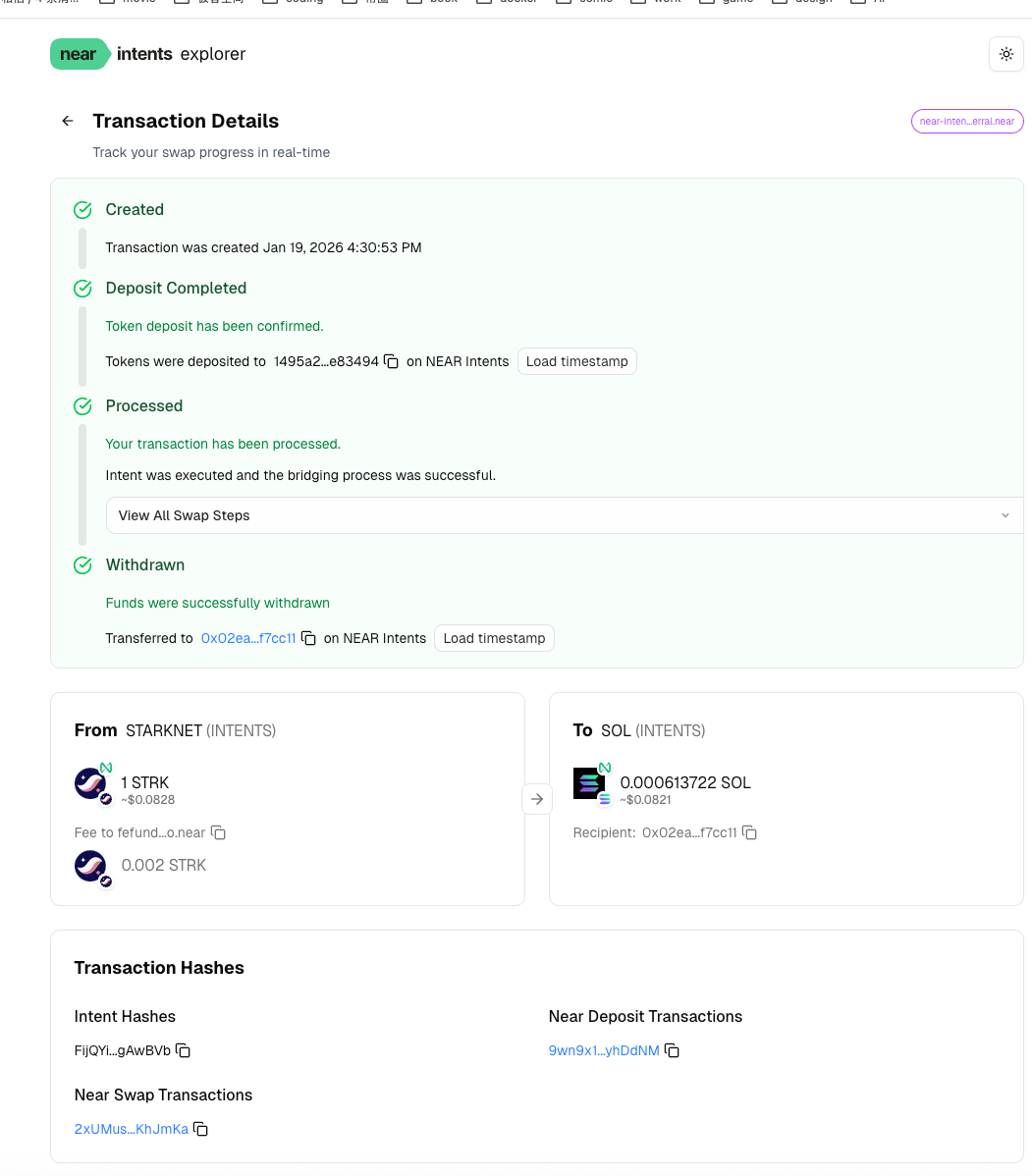Click Load timestamp under Withdrawn
The image size is (1032, 1176).
click(x=494, y=637)
